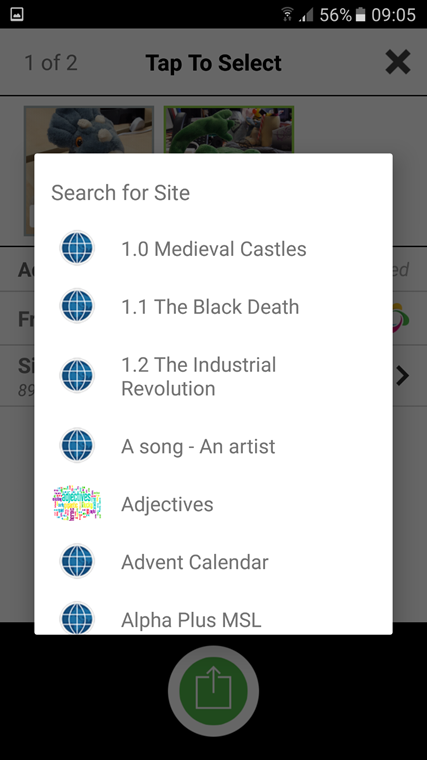
Task: Tap the globe icon beside Medieval Castles
Action: 77,248
